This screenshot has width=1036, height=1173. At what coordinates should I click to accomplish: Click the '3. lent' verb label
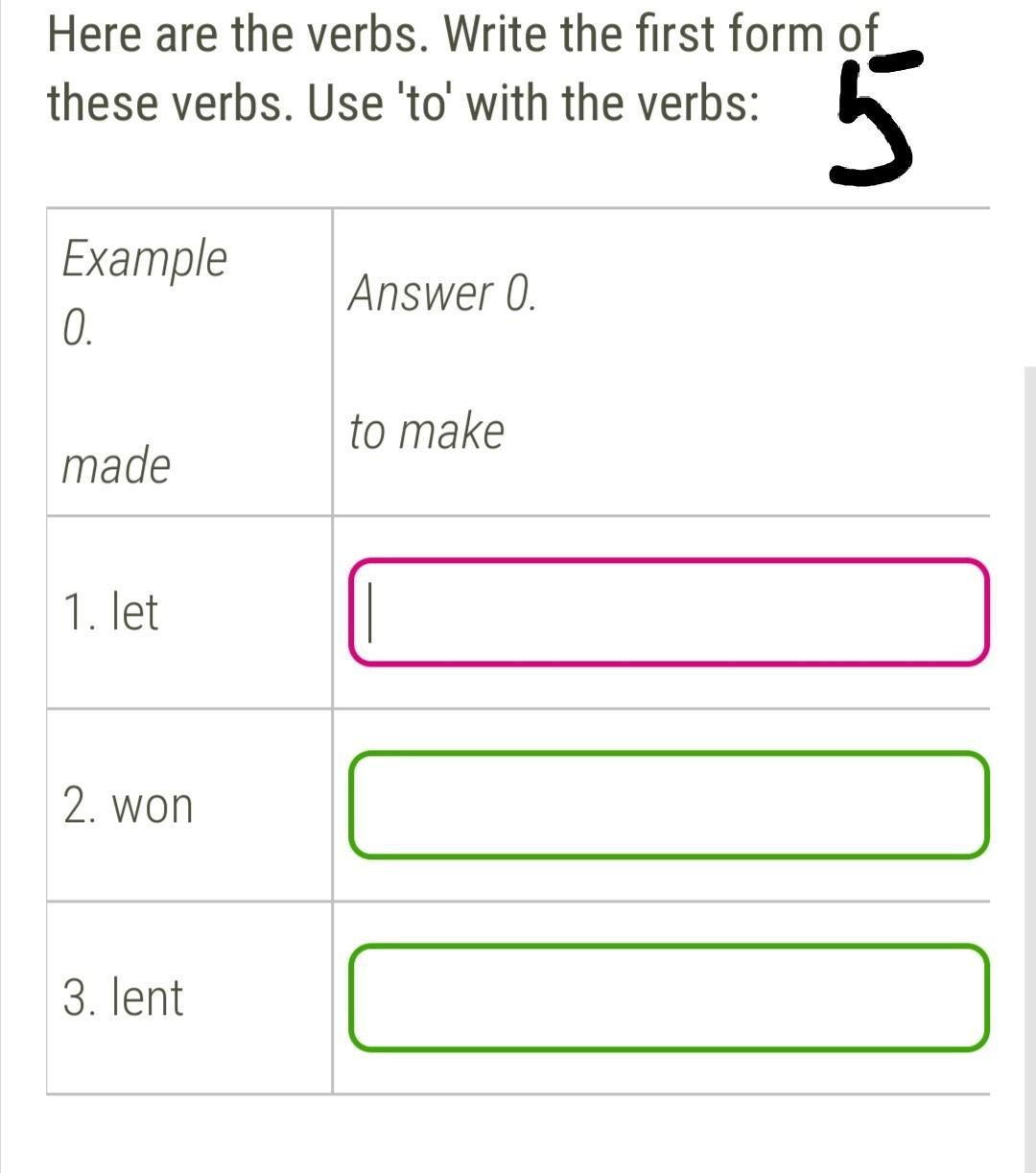[123, 997]
